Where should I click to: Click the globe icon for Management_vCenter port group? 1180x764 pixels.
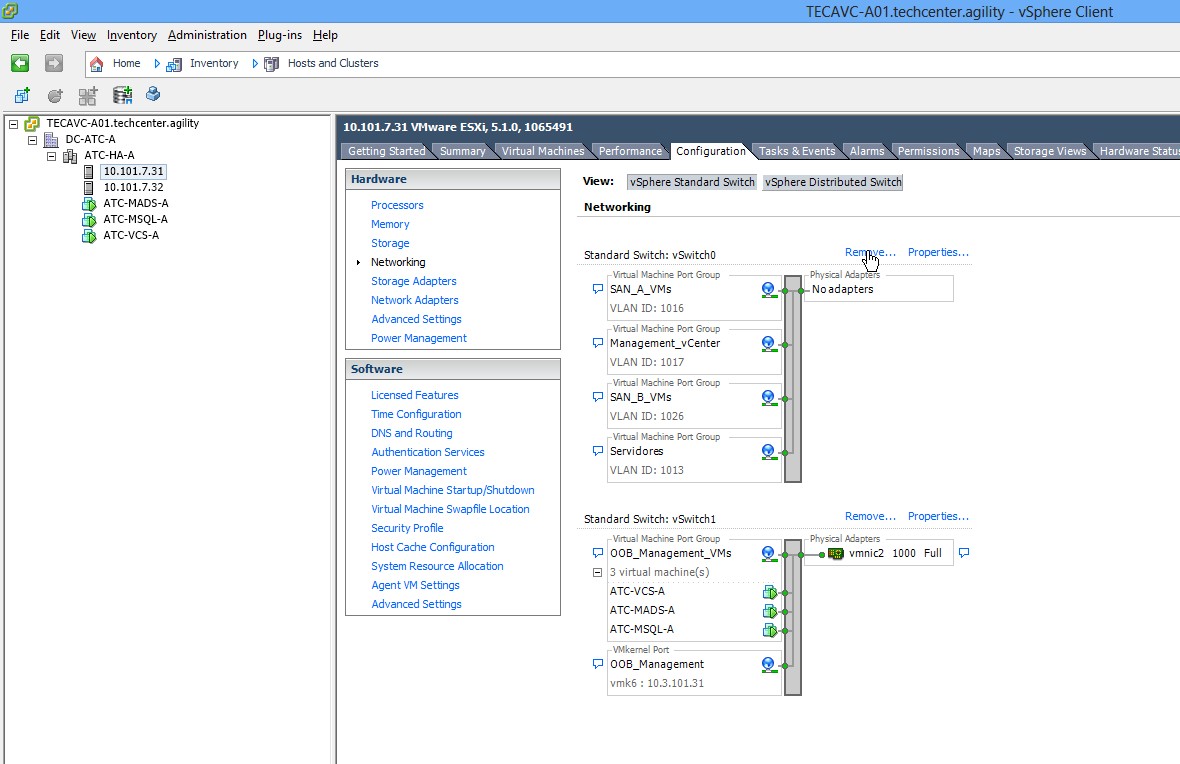point(768,344)
